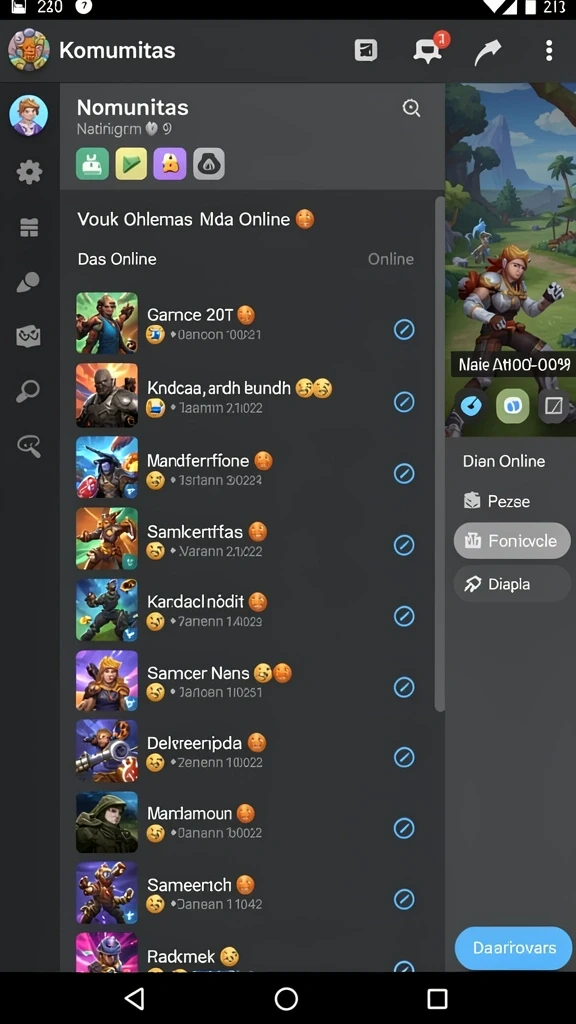Viewport: 576px width, 1024px height.
Task: Open Kardacl nòdit avatar thumbnail
Action: click(x=107, y=610)
